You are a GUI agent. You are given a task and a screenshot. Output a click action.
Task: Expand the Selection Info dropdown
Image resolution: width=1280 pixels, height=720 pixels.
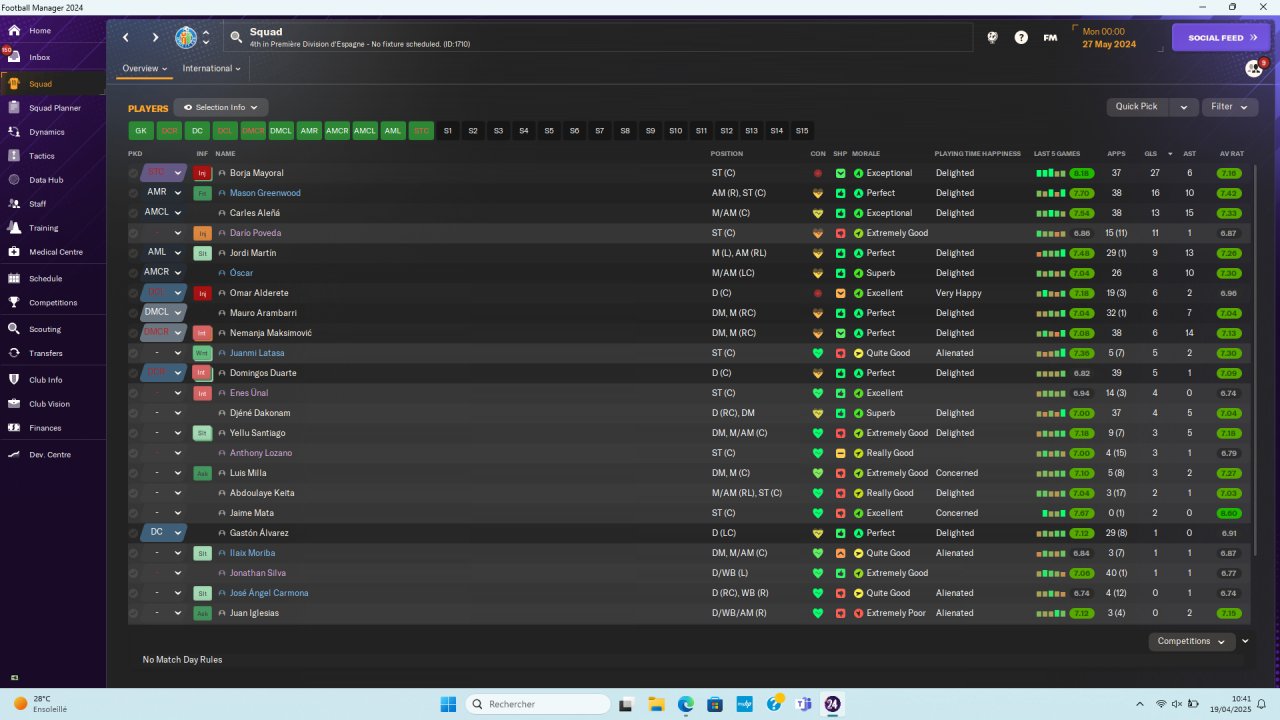pos(221,107)
